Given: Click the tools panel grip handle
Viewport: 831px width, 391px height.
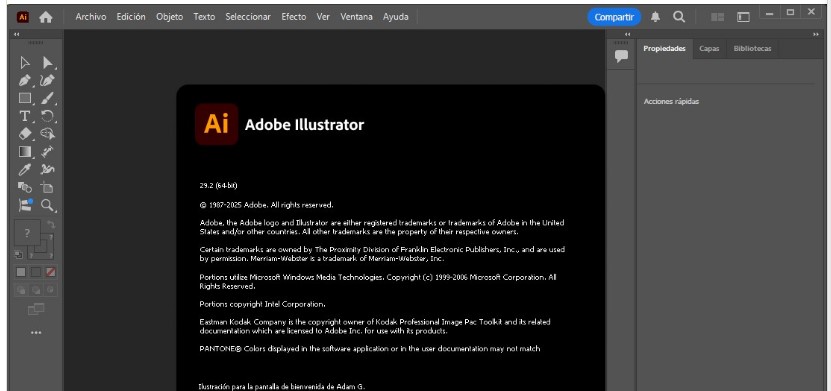Looking at the screenshot, I should pos(36,42).
